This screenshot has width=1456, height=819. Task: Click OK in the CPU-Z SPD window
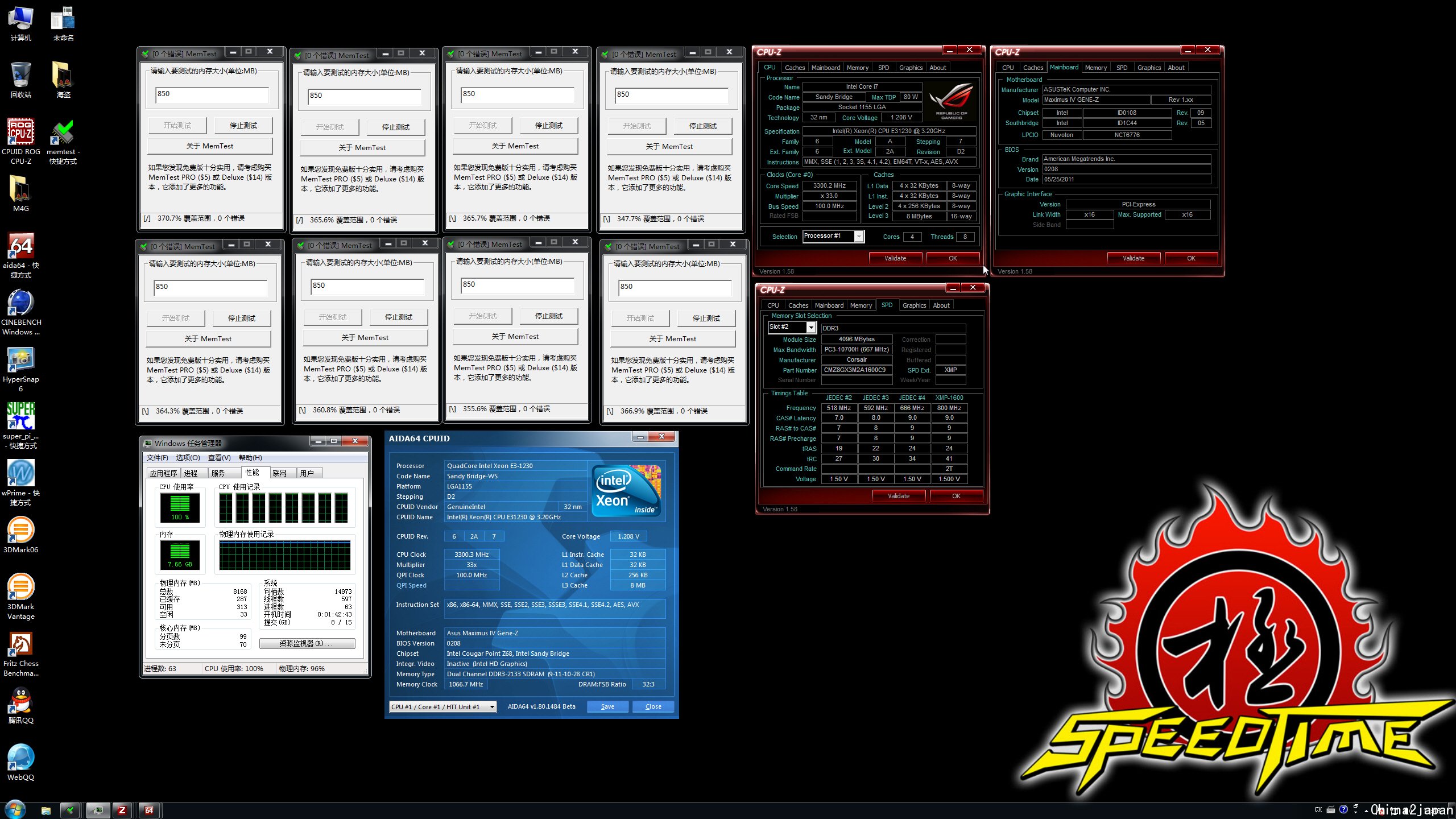pyautogui.click(x=956, y=496)
